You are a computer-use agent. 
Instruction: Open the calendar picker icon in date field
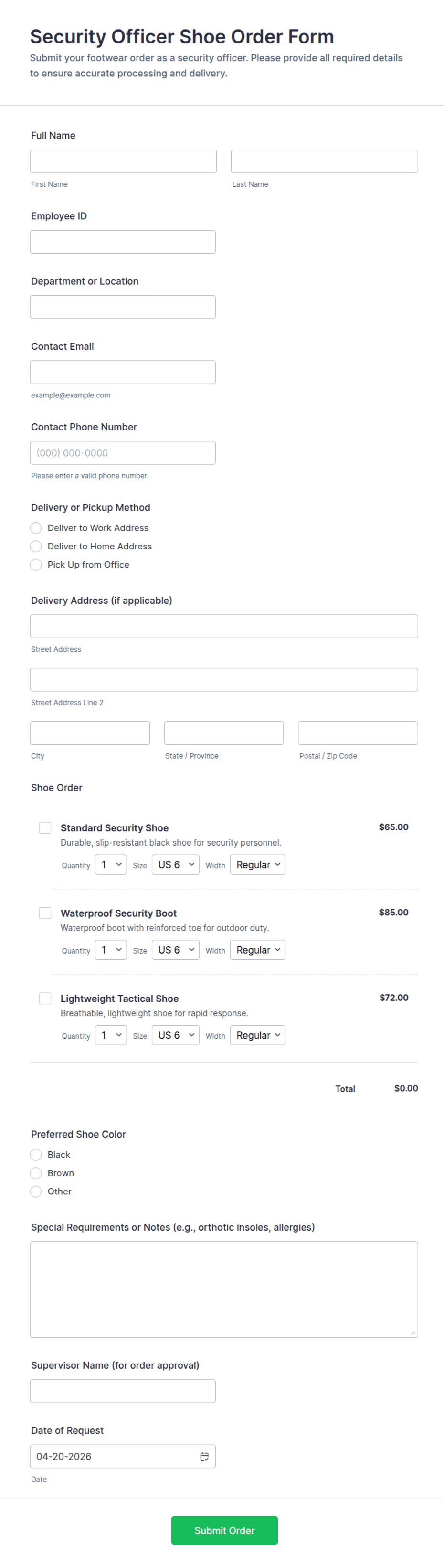coord(204,1456)
